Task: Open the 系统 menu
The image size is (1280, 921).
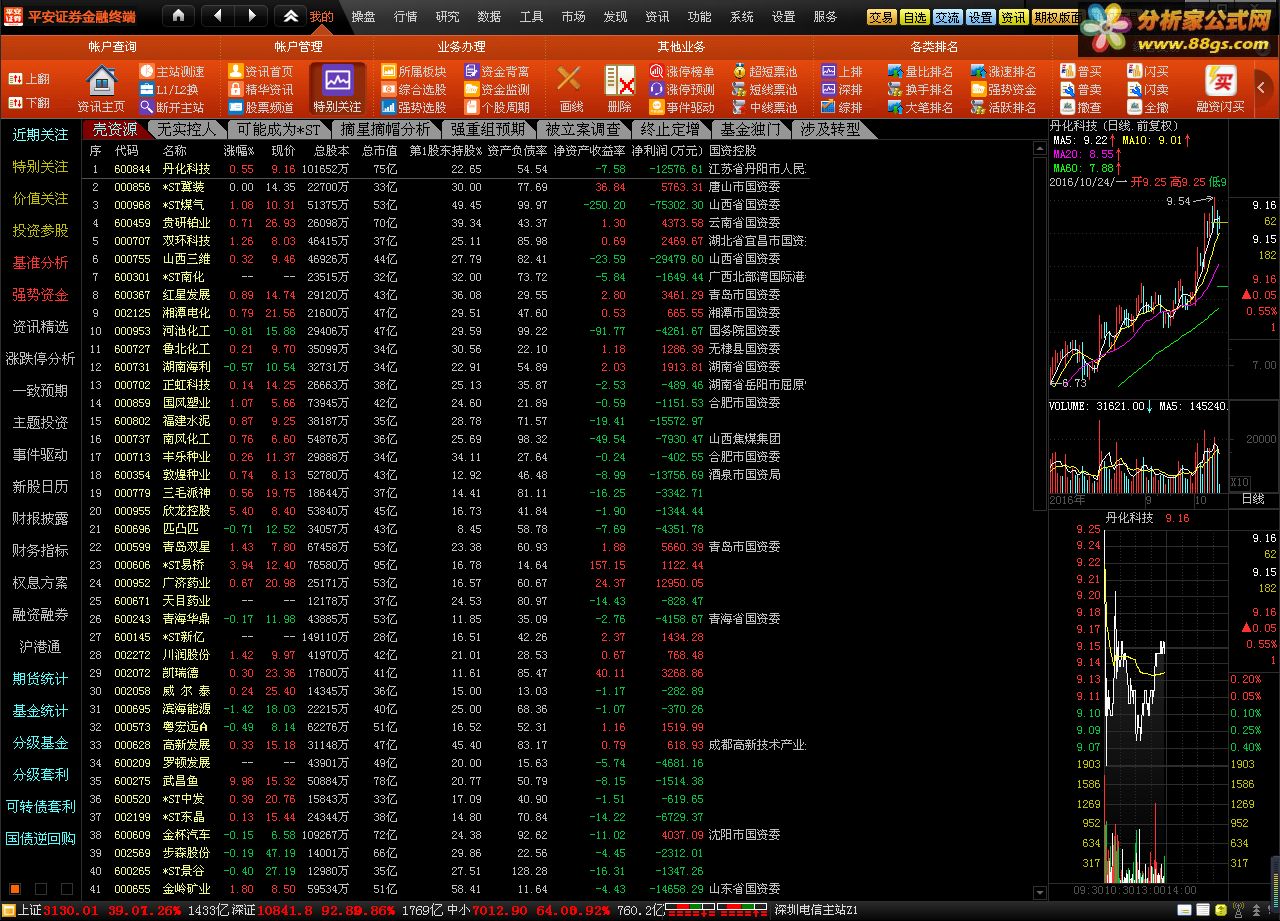Action: click(x=742, y=17)
